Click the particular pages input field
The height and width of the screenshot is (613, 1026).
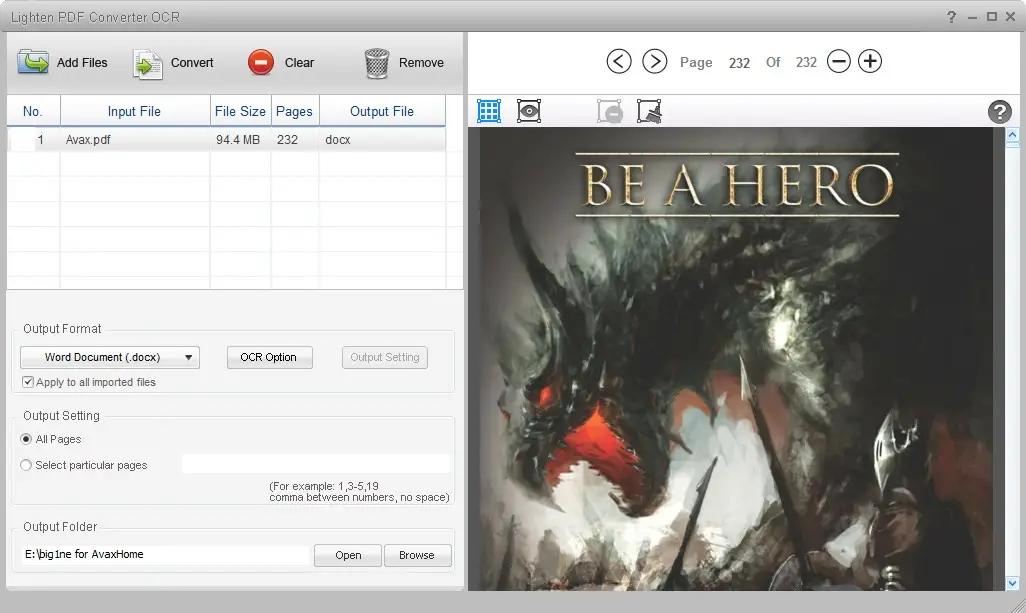[x=316, y=464]
